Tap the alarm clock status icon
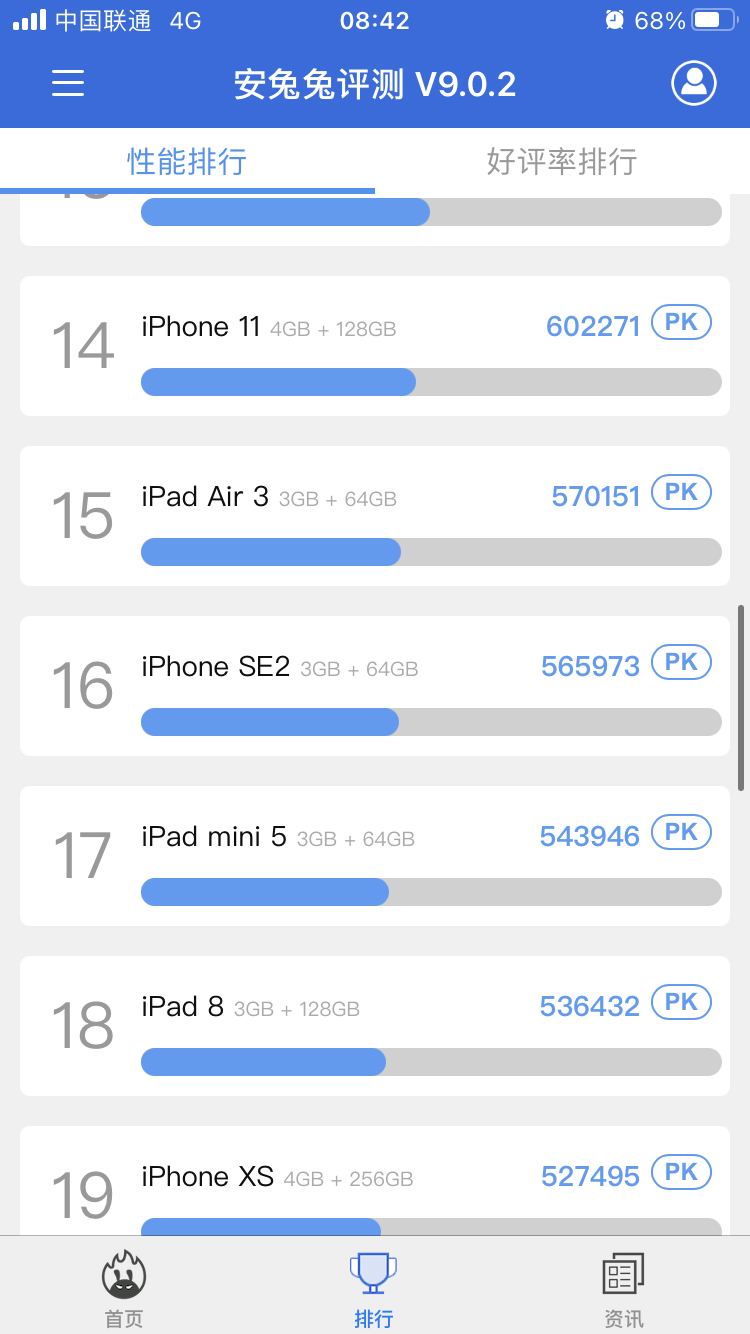This screenshot has width=750, height=1334. 614,20
